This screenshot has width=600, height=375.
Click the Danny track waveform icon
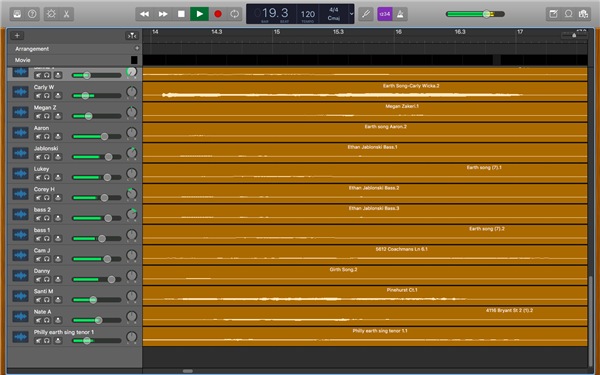tap(20, 276)
